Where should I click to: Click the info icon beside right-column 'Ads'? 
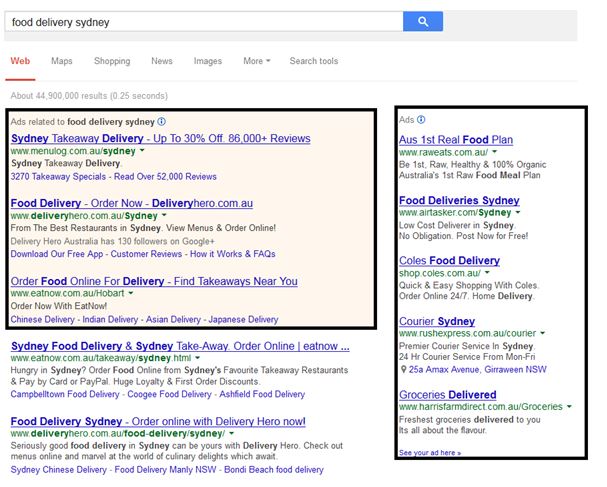click(421, 120)
